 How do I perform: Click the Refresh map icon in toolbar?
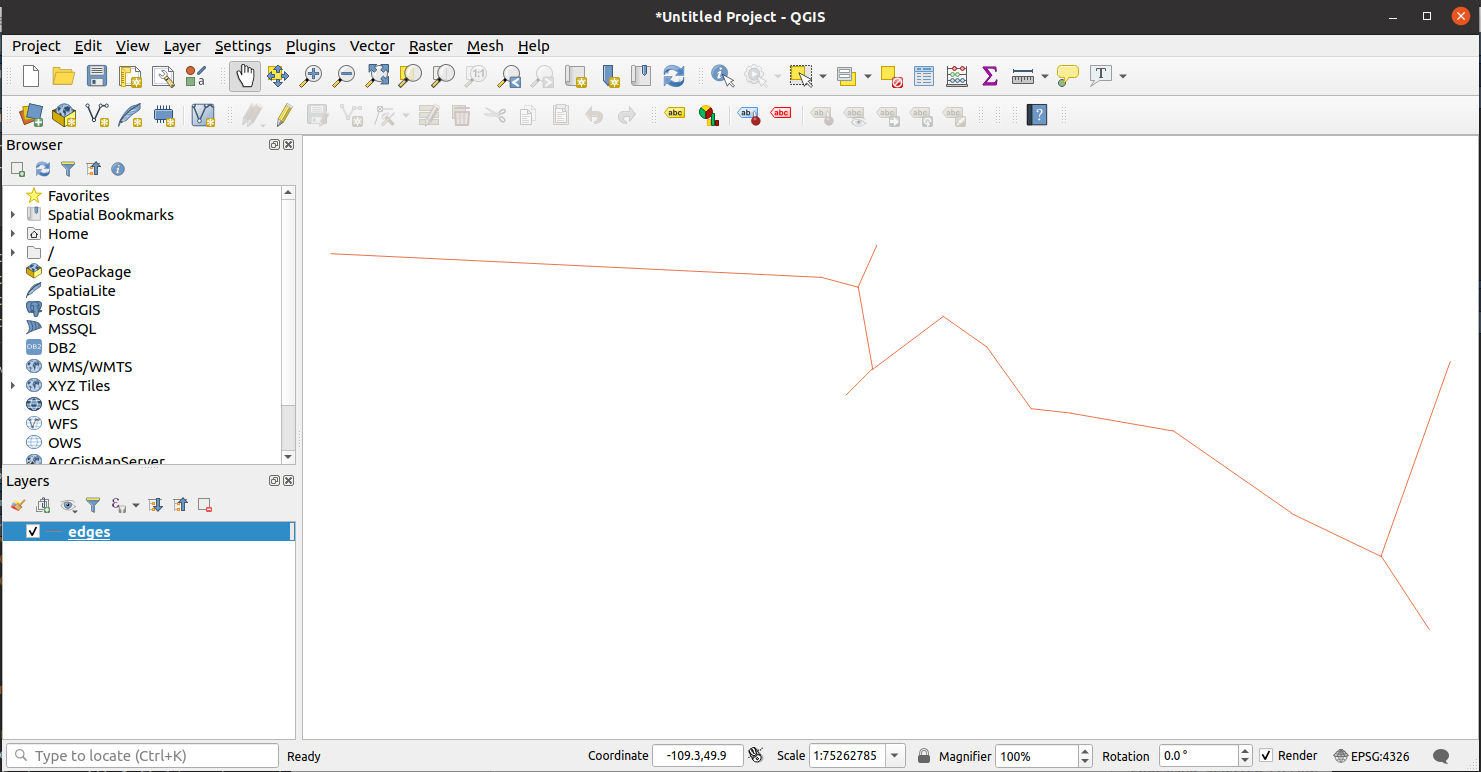coord(674,76)
